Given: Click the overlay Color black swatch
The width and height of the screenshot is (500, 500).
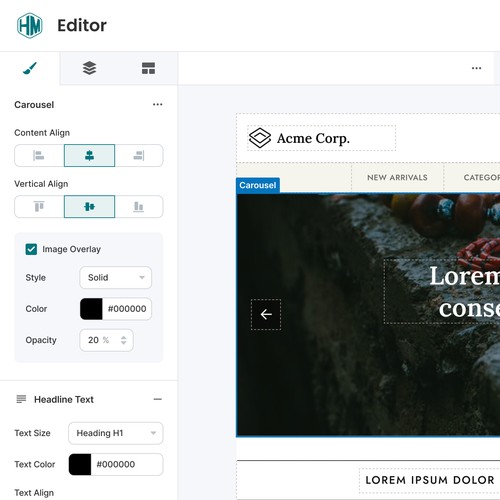Looking at the screenshot, I should click(x=91, y=309).
